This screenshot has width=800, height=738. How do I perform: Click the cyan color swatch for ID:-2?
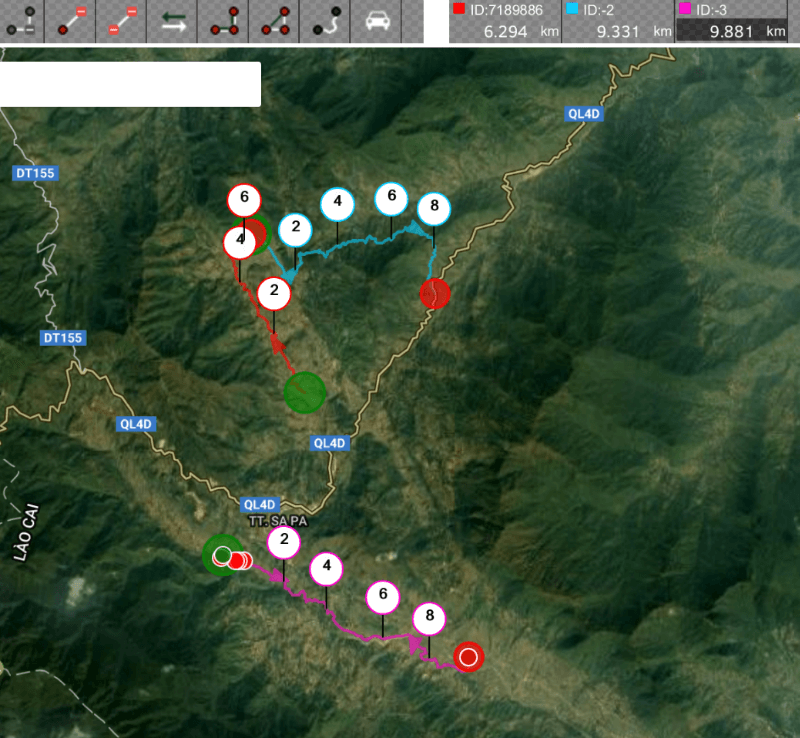point(572,10)
